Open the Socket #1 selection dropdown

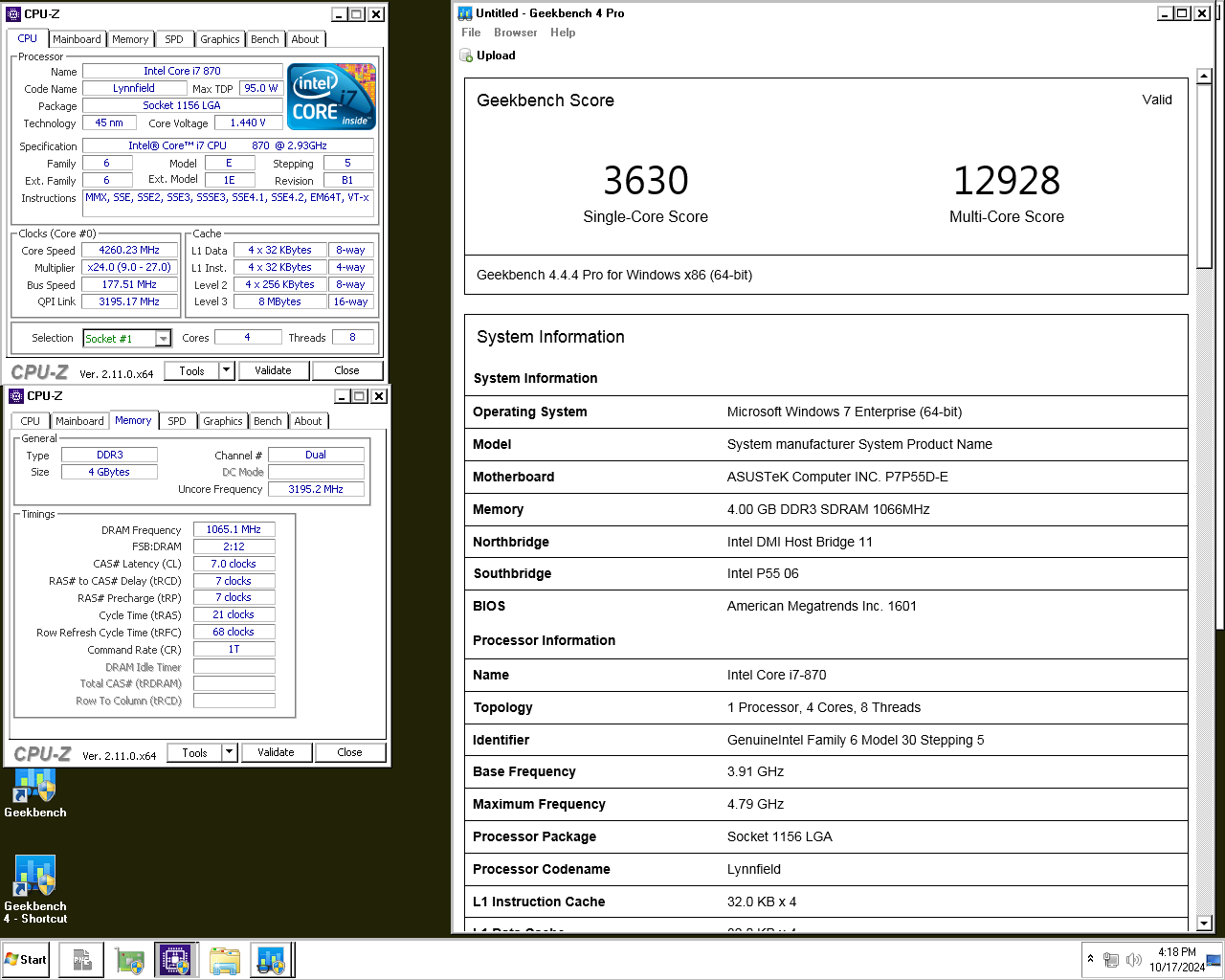pyautogui.click(x=163, y=338)
